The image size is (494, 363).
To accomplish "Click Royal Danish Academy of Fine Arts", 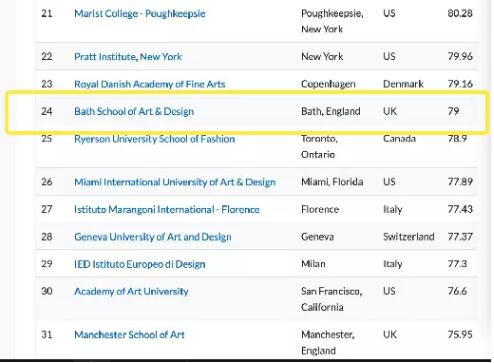I will (x=150, y=84).
